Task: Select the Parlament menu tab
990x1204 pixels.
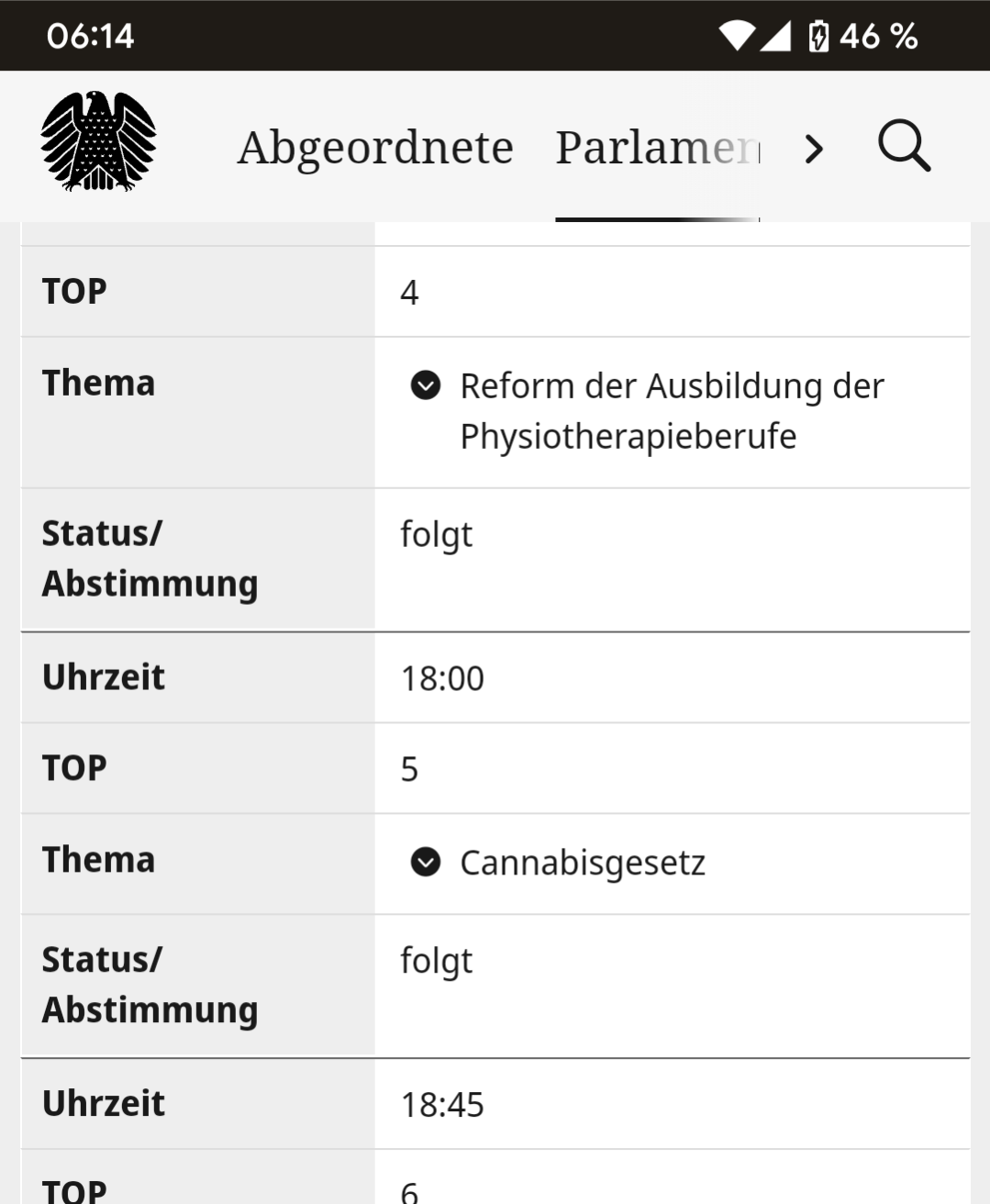Action: pyautogui.click(x=657, y=147)
